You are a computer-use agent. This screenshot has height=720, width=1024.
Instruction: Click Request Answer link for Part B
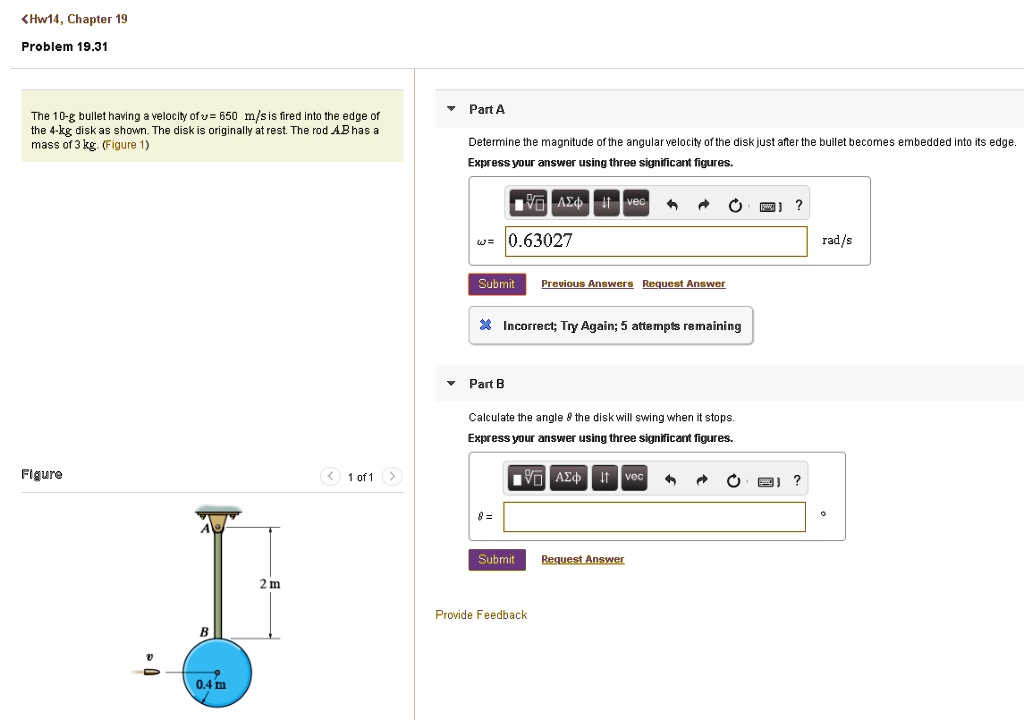click(582, 560)
